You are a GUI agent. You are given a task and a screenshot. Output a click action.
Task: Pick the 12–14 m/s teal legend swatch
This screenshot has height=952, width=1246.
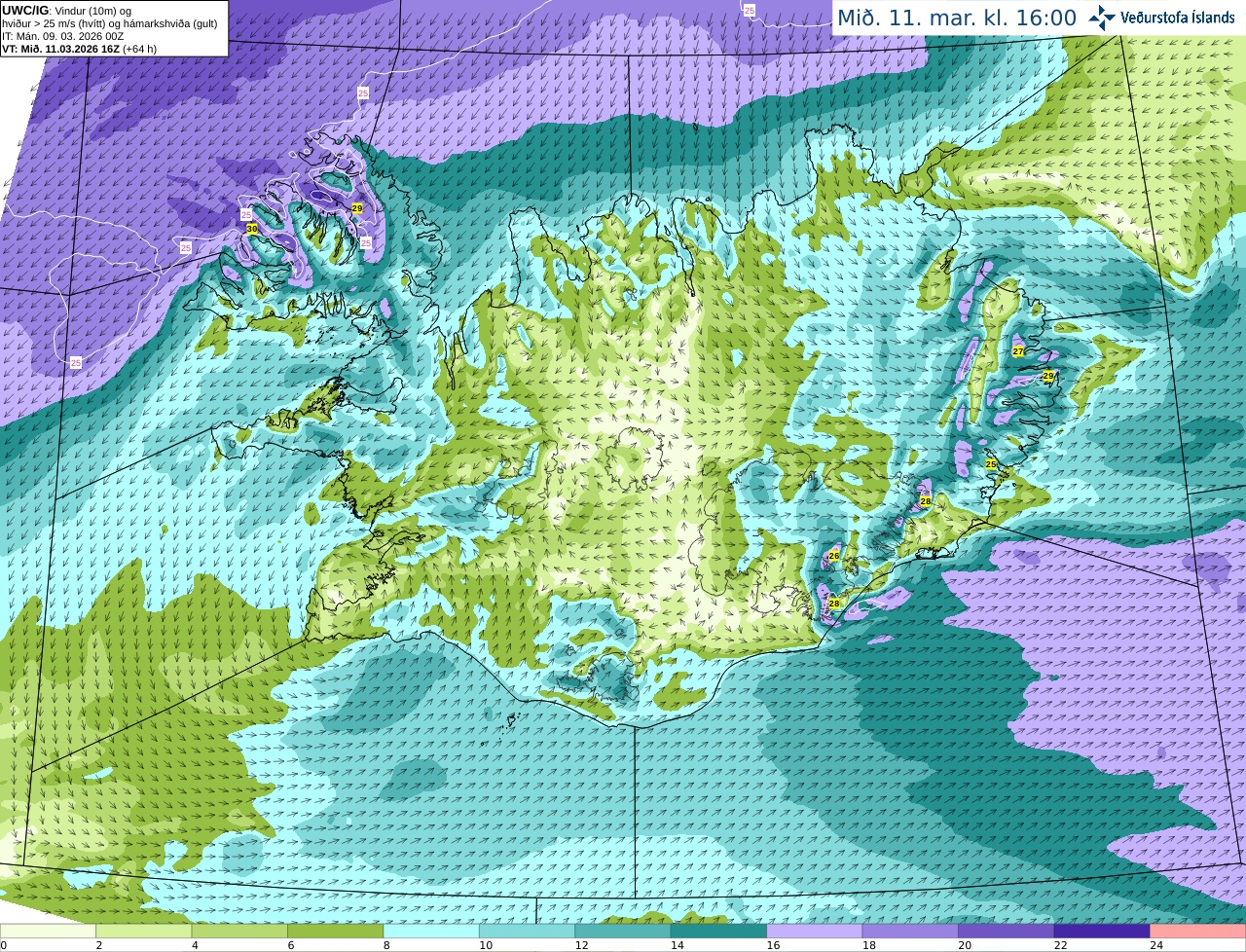pos(623,931)
